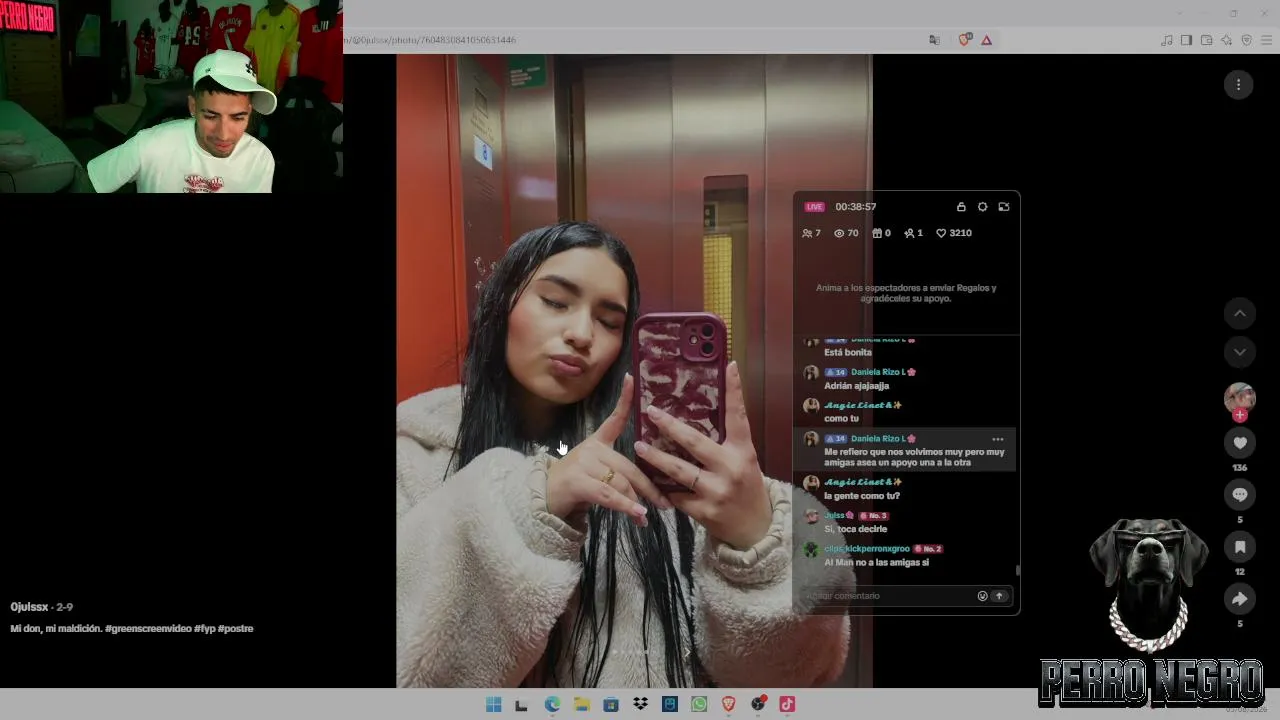This screenshot has height=720, width=1280.
Task: Share the post with the arrow icon
Action: click(x=1239, y=599)
